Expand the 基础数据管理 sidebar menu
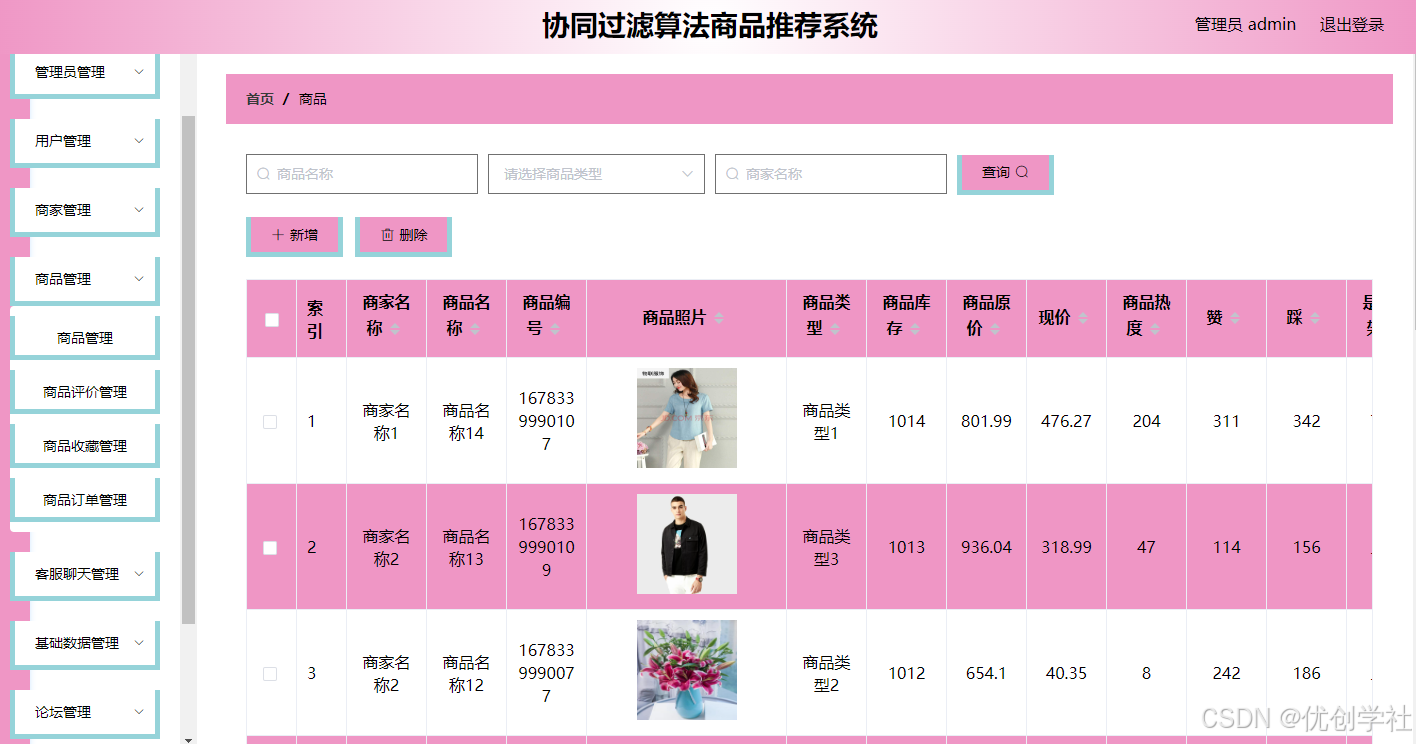This screenshot has height=744, width=1416. (85, 643)
